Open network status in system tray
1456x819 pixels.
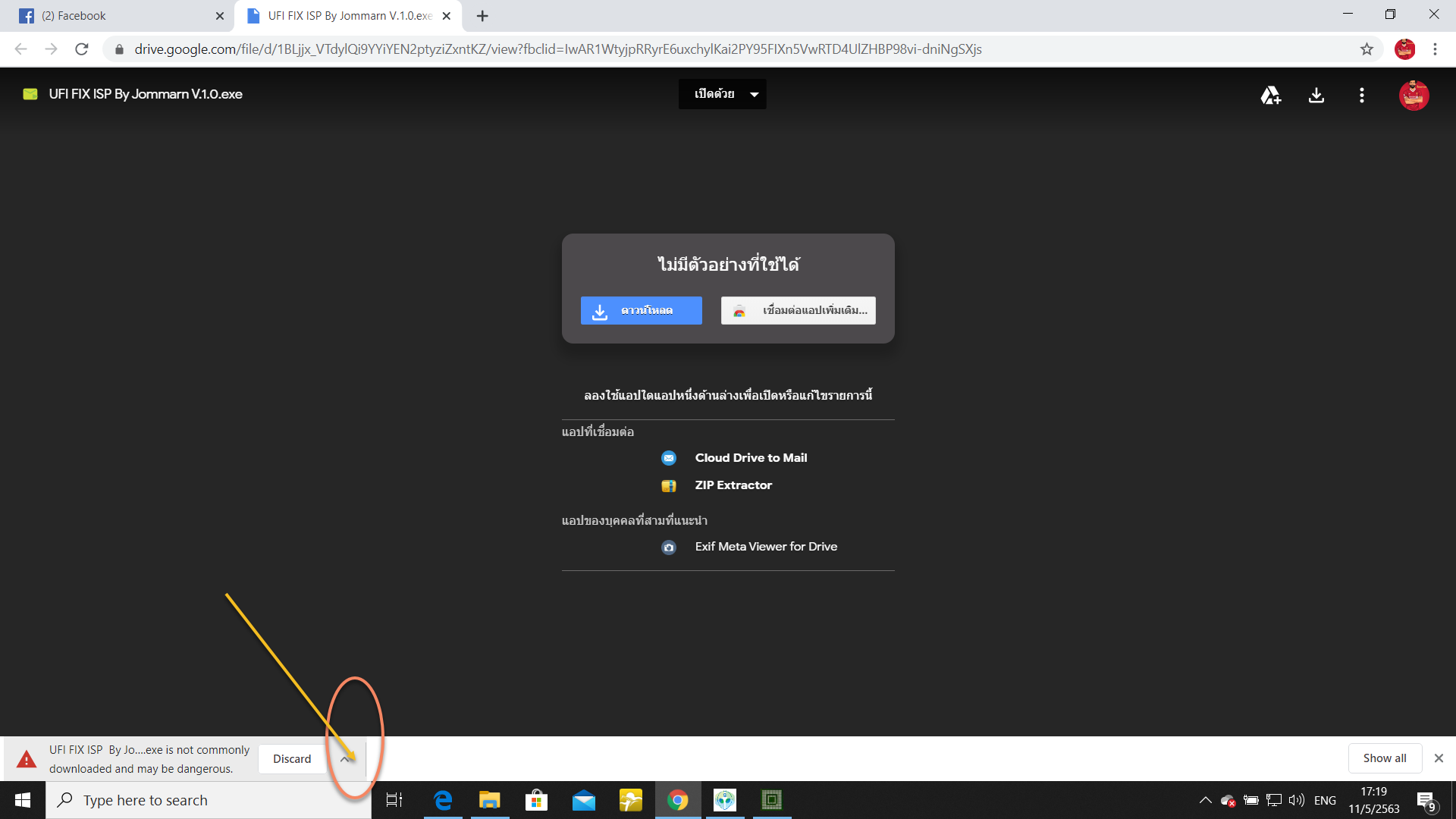(x=1274, y=800)
